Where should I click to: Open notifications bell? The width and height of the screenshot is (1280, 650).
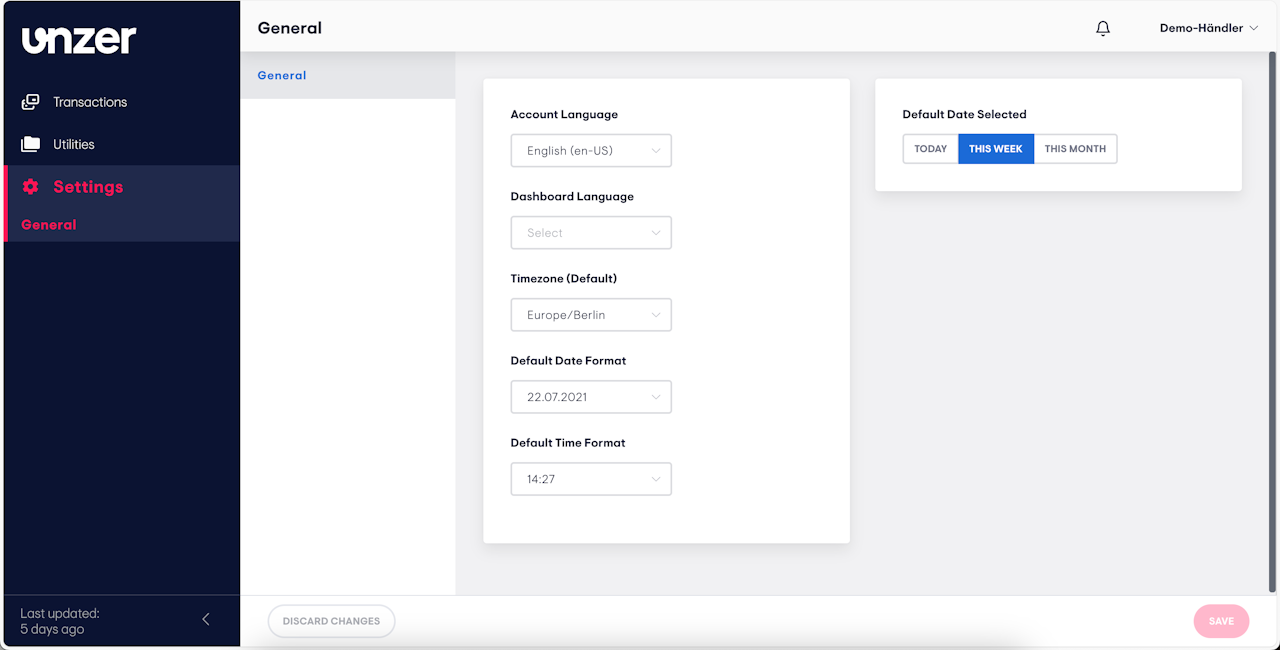1103,28
